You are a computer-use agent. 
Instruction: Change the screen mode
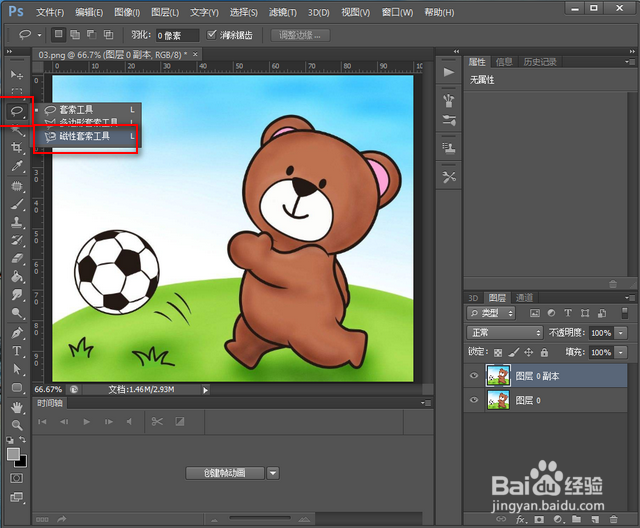[17, 497]
